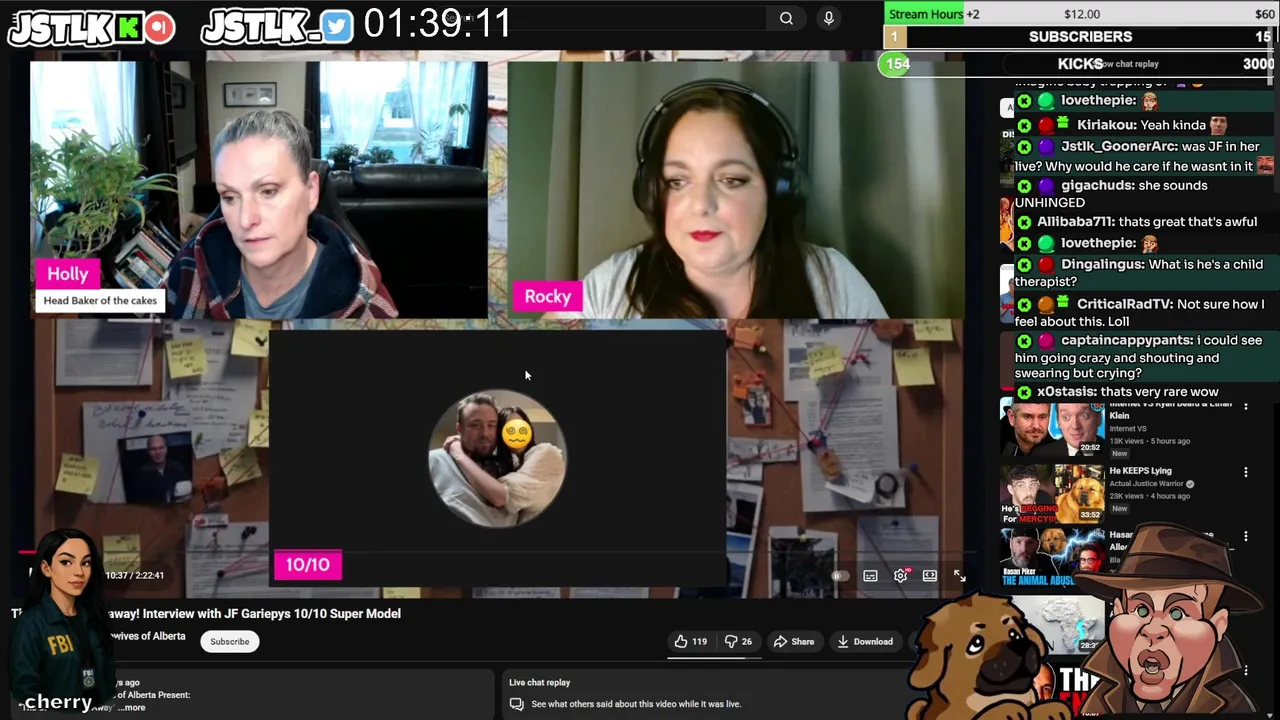Open the player settings gear

tap(900, 576)
